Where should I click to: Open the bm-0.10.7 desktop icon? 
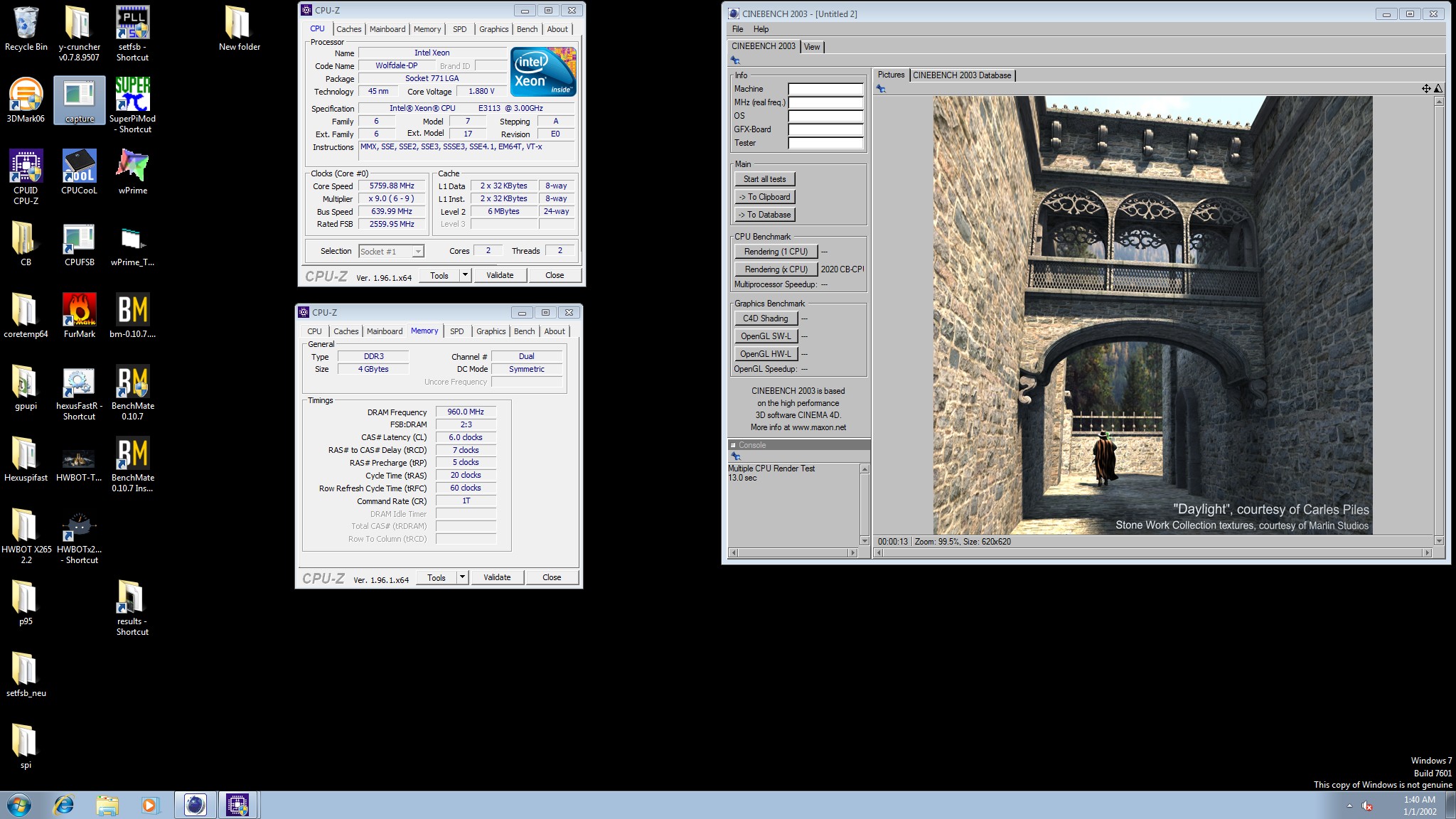point(132,314)
